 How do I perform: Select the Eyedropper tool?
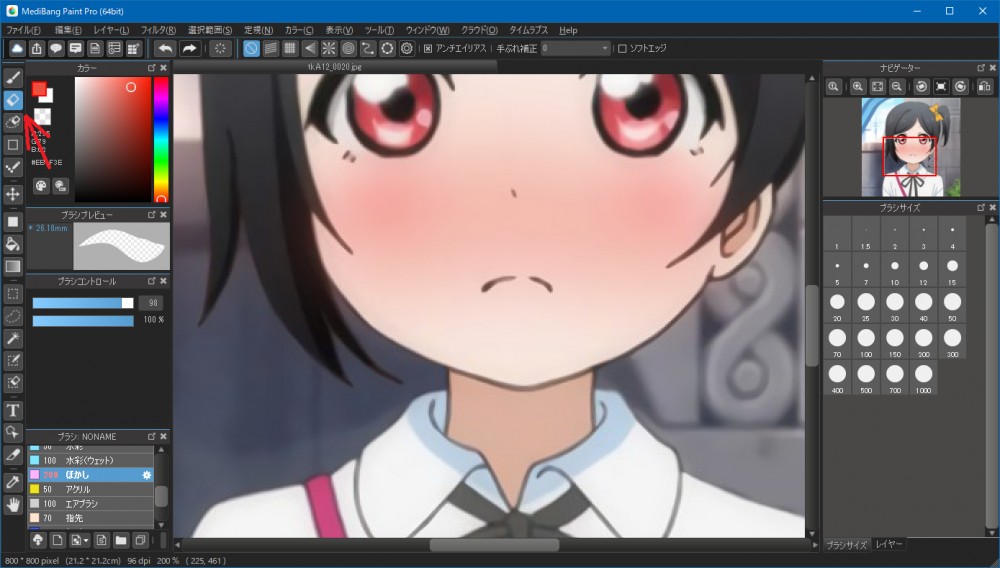pos(13,481)
